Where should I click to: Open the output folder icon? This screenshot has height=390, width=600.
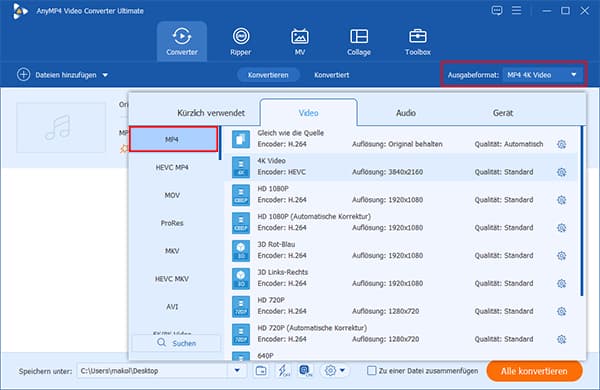(261, 370)
